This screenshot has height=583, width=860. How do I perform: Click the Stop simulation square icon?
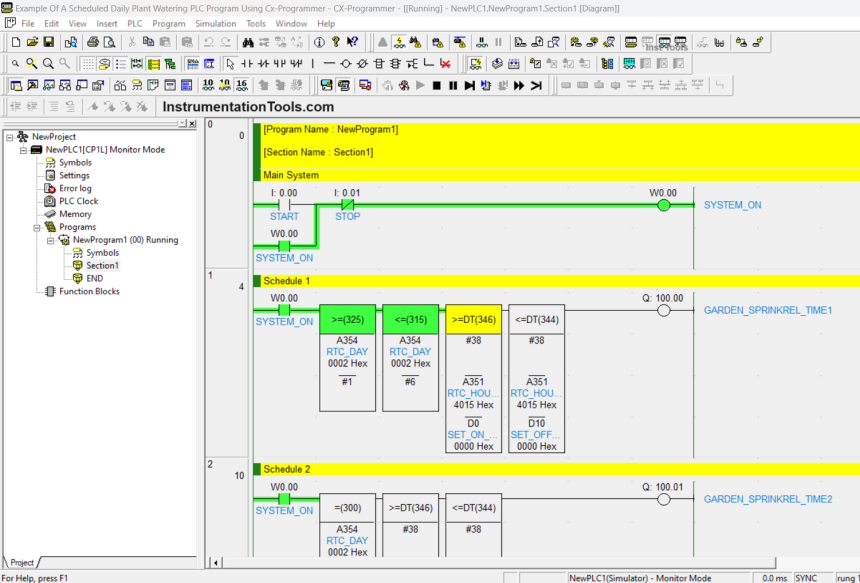[x=437, y=86]
